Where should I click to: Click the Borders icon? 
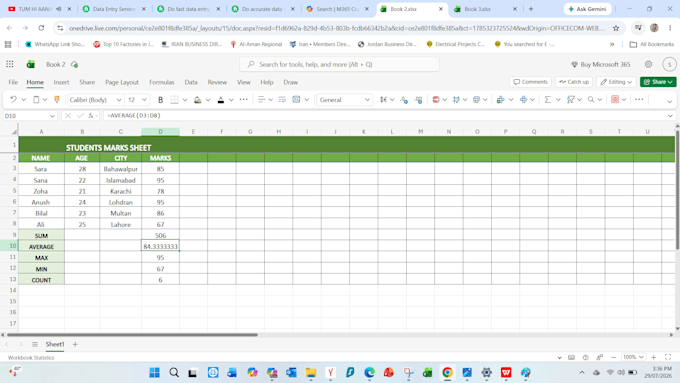point(174,100)
